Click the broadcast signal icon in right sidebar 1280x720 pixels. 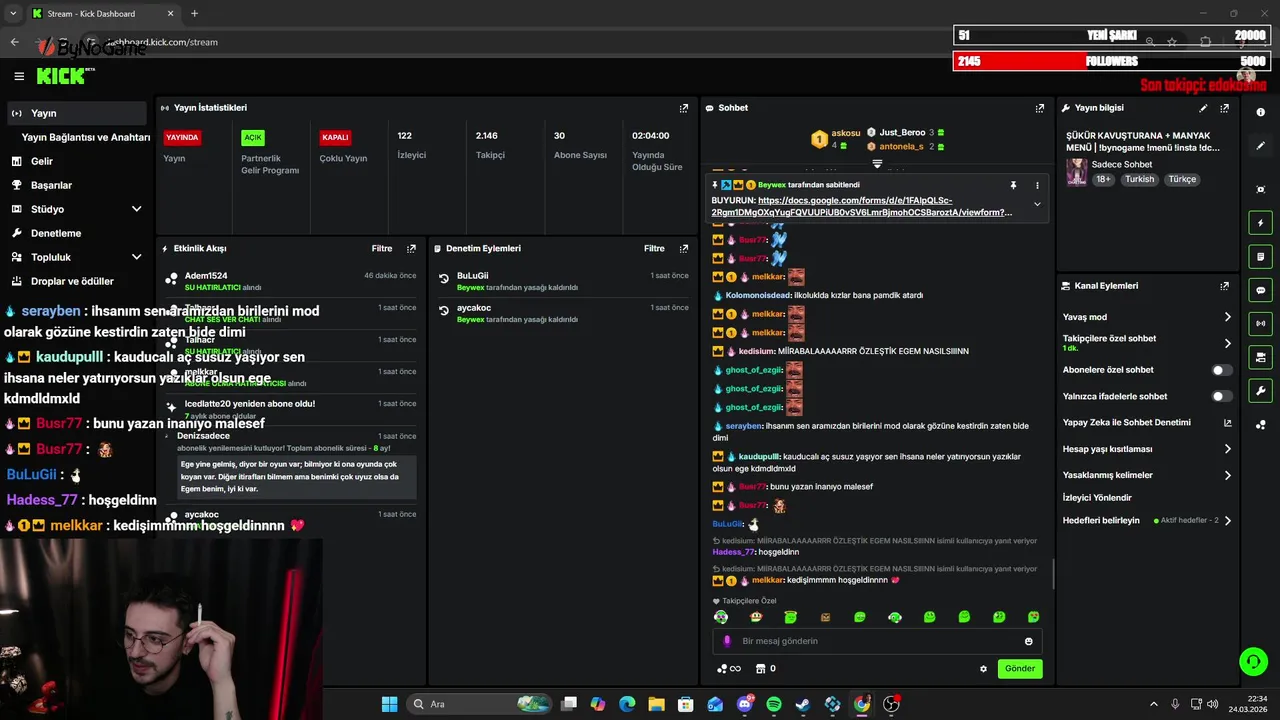pos(1261,323)
